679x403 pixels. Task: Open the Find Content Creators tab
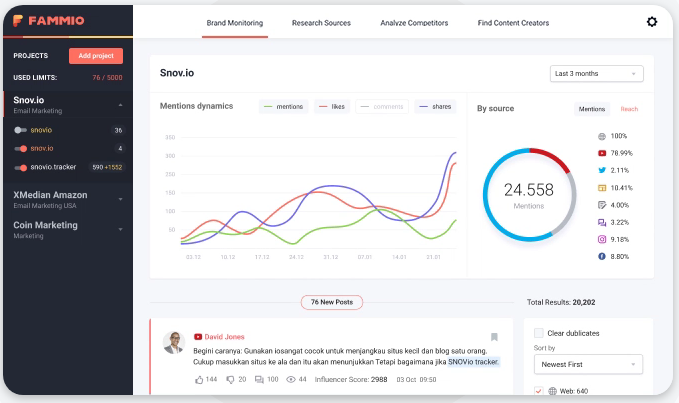point(513,23)
